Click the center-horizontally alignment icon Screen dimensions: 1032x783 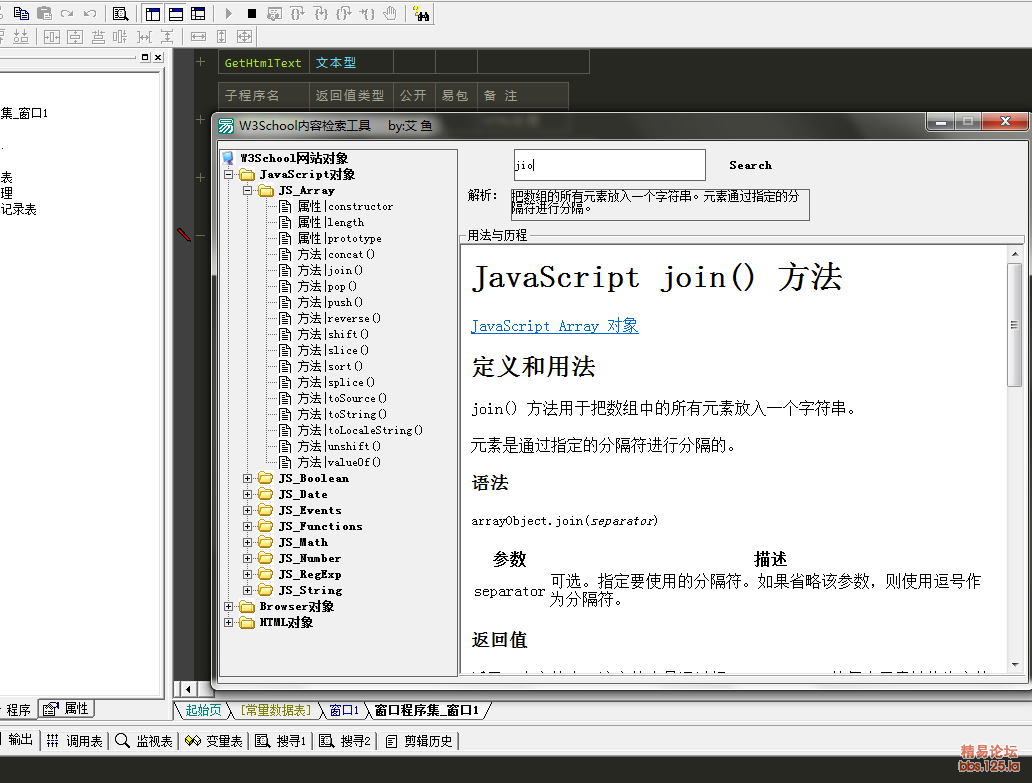tap(51, 37)
